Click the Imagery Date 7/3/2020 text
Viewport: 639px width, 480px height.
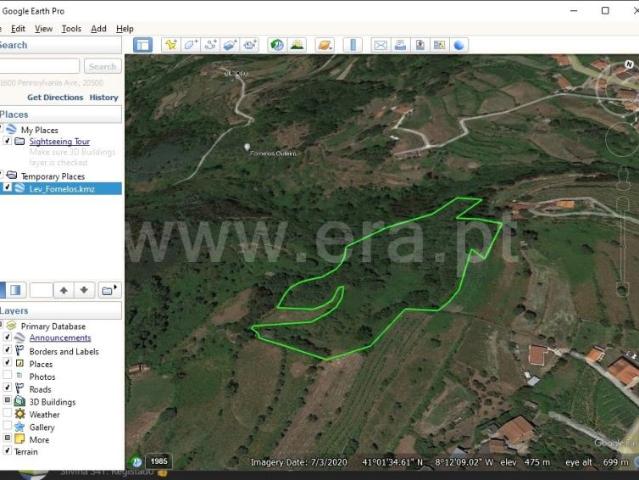299,462
